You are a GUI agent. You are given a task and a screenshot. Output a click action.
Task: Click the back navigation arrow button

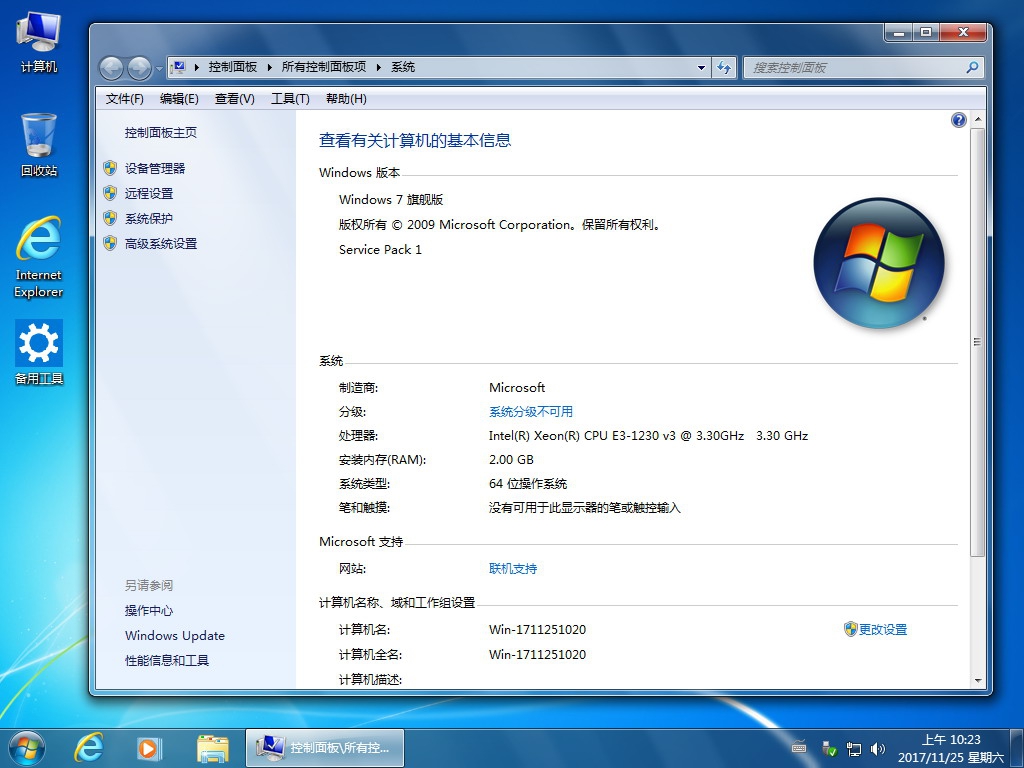coord(112,67)
